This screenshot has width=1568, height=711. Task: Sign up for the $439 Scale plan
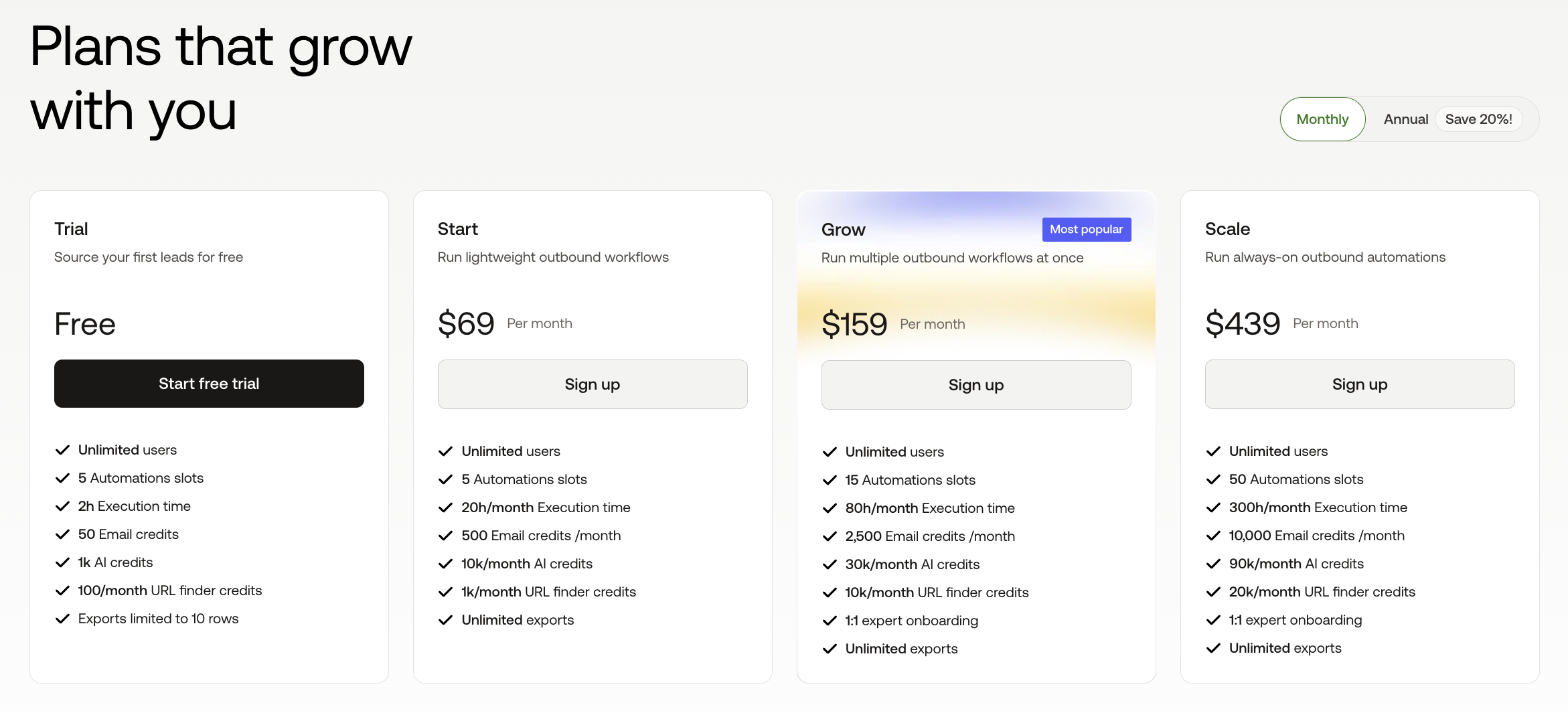tap(1359, 384)
